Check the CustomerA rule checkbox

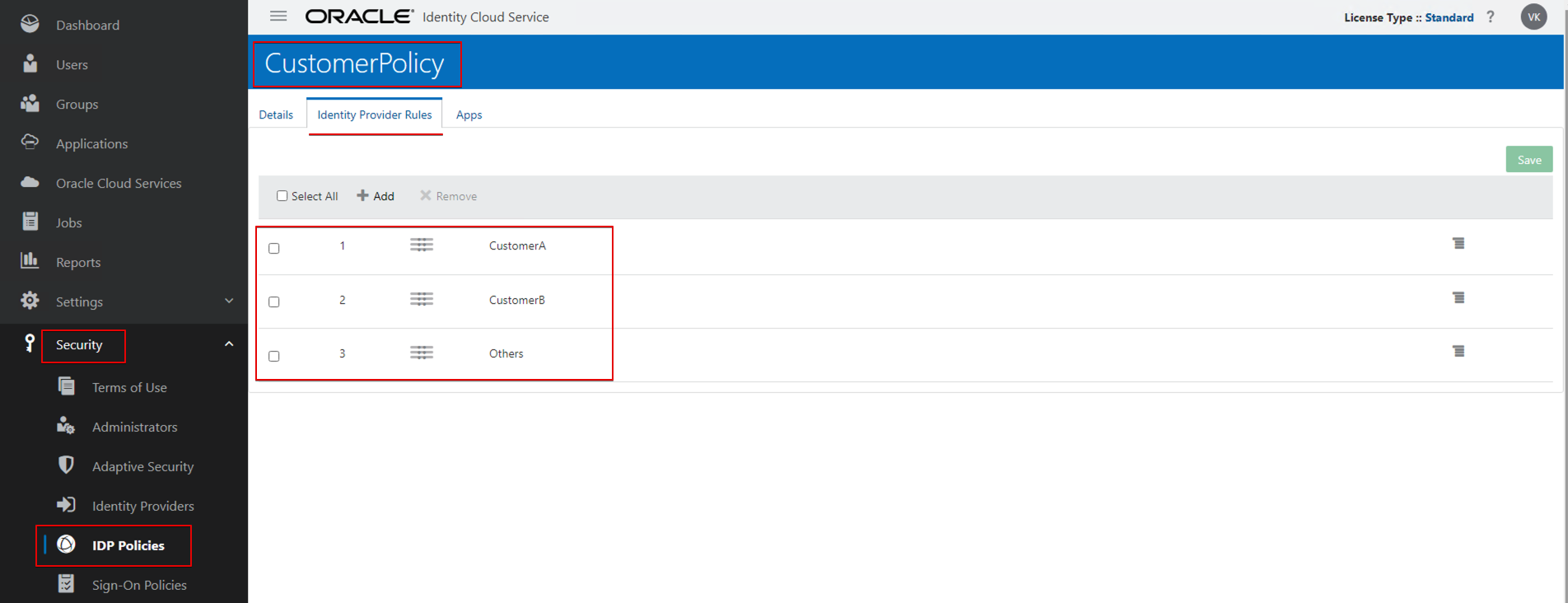tap(274, 248)
